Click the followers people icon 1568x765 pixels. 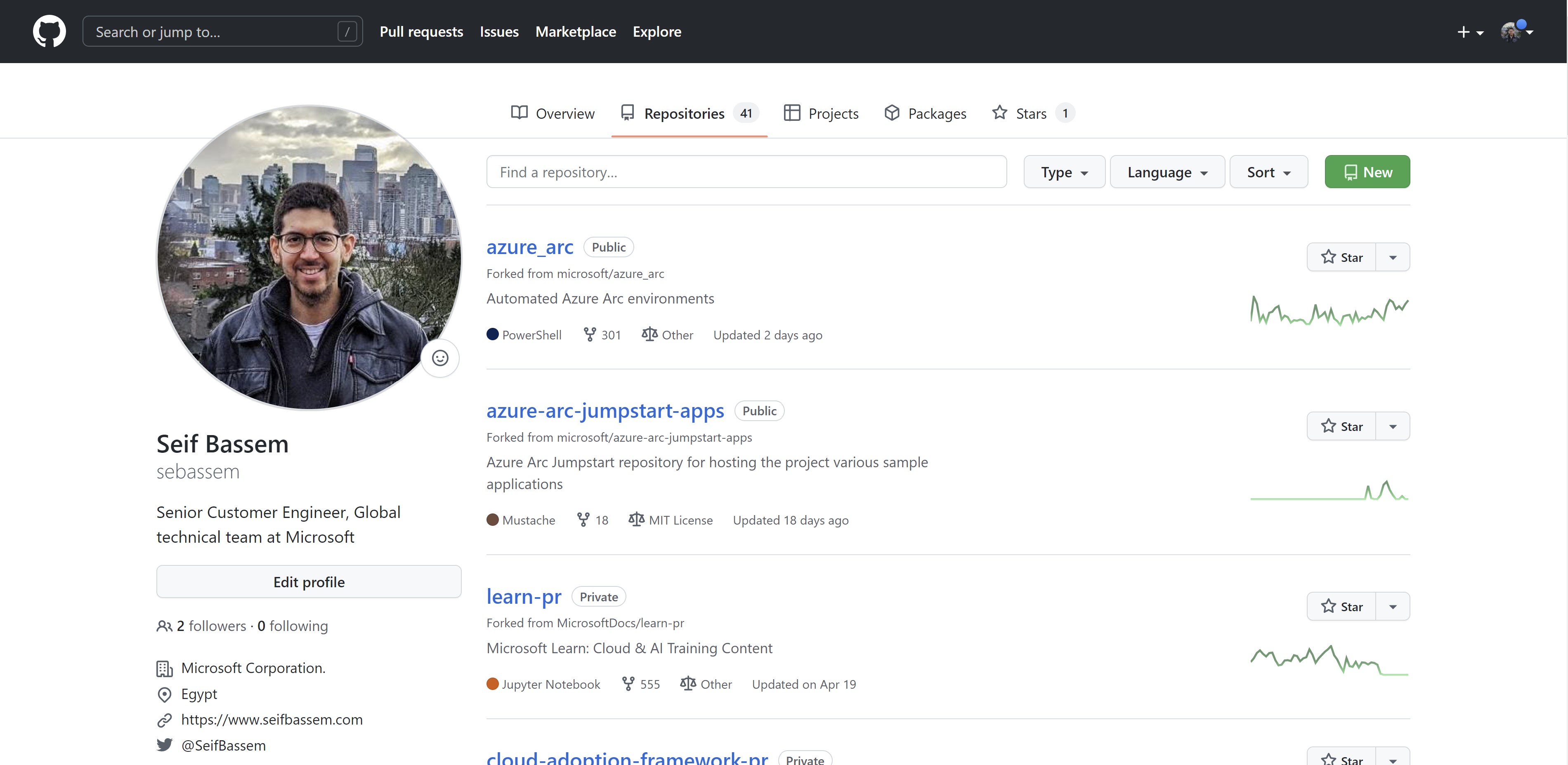(x=164, y=626)
